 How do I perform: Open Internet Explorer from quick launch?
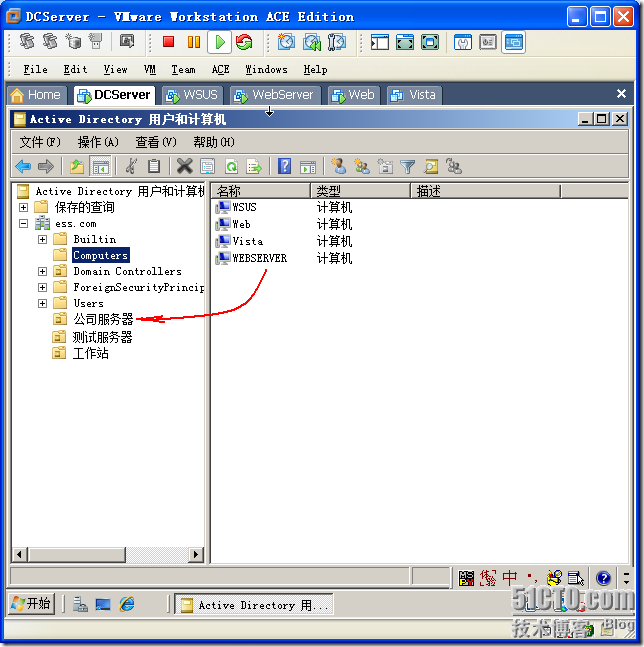coord(127,604)
